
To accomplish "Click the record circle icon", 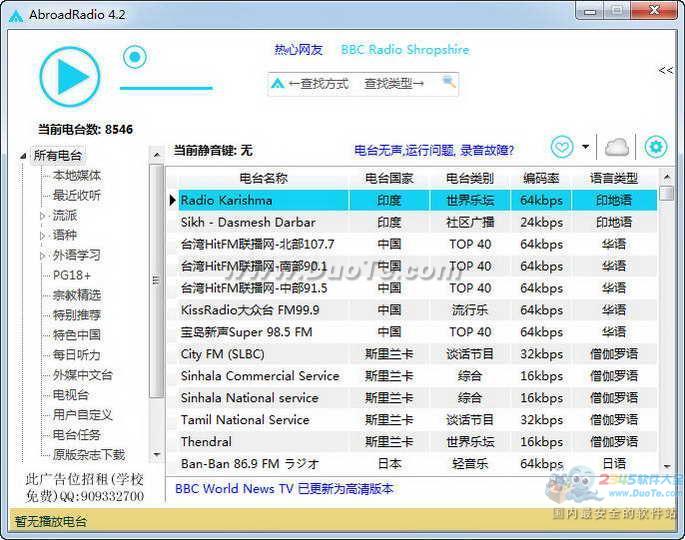I will [x=134, y=57].
